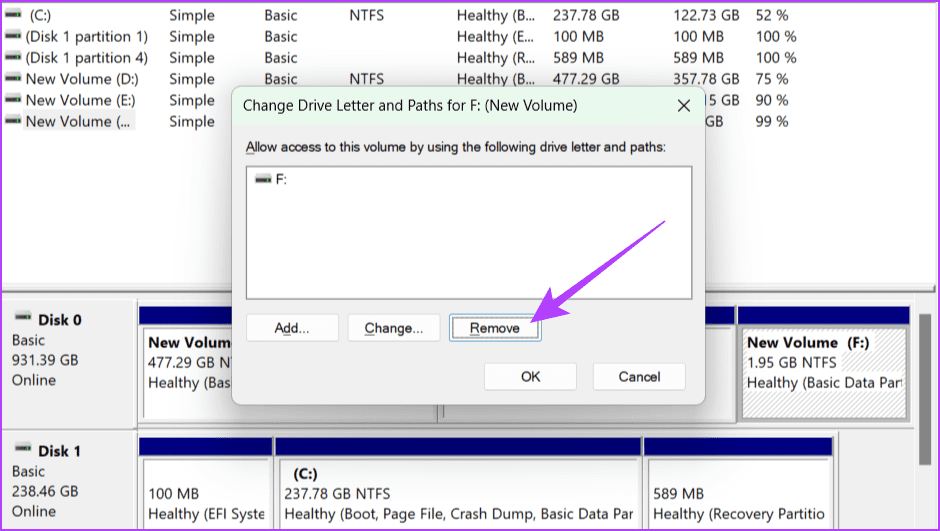Confirm the dialog with OK
Viewport: 940px width, 531px height.
[530, 377]
